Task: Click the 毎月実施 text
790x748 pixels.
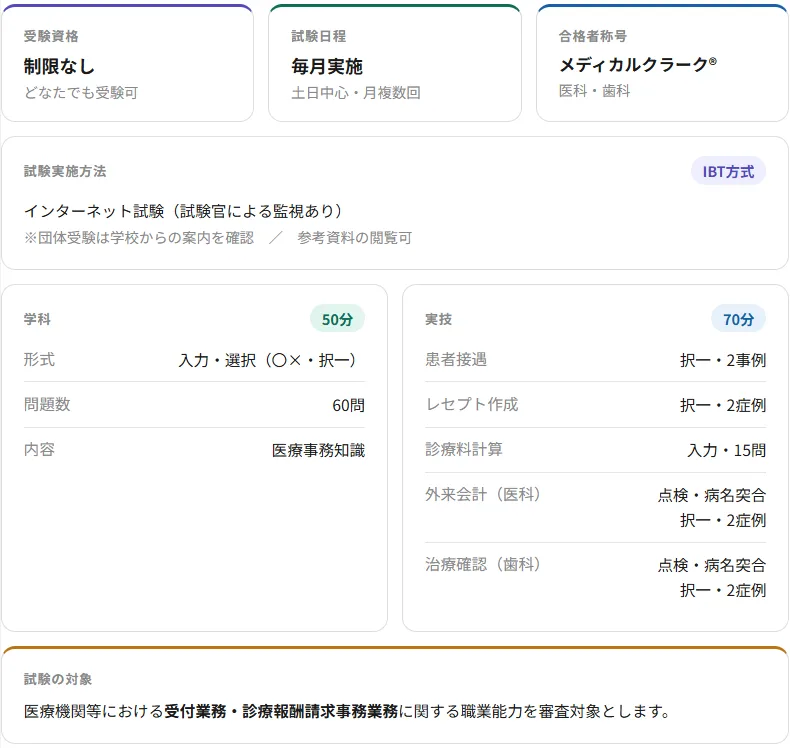Action: [327, 66]
